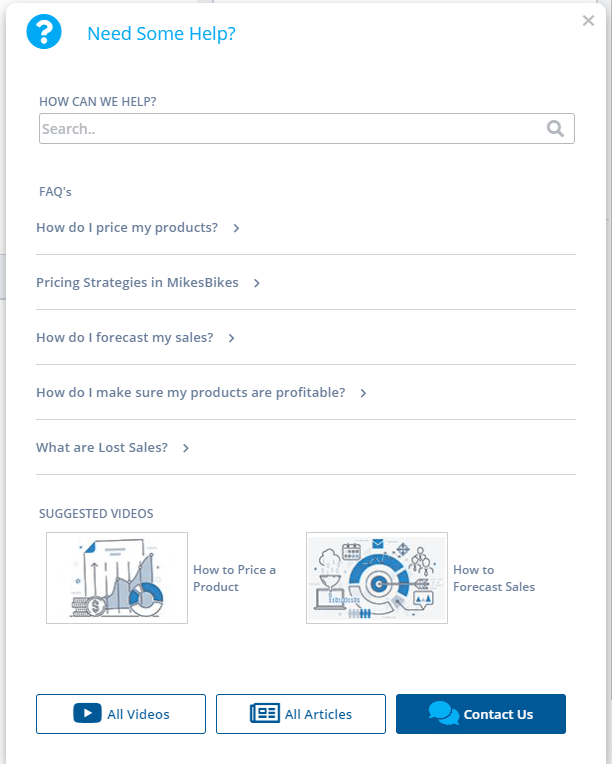Click chevron beside "How do I price my products?"
Image resolution: width=612 pixels, height=764 pixels.
[x=237, y=228]
